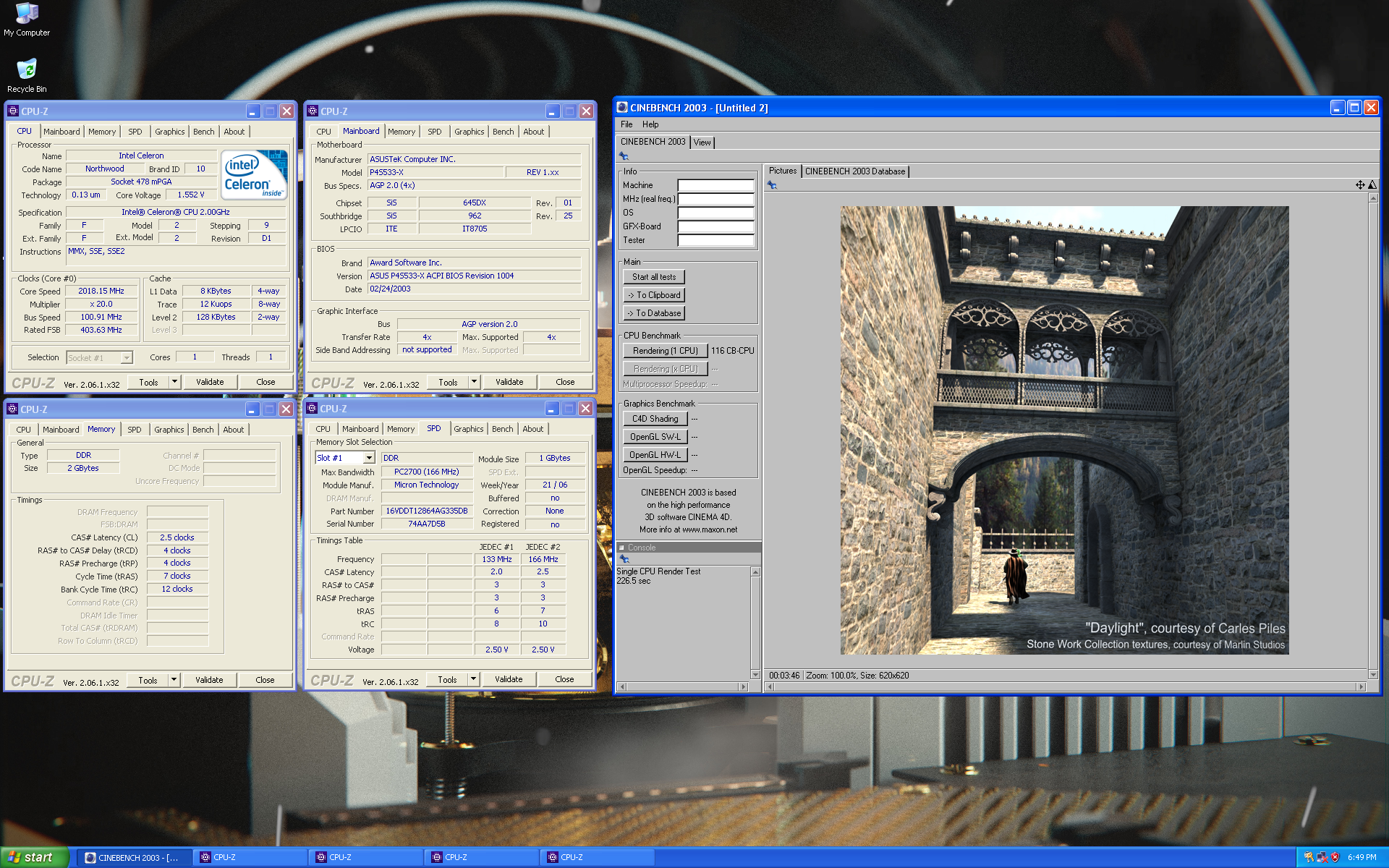The image size is (1389, 868).
Task: Click the picture viewer horizontal scrollbar right arrow
Action: (x=1361, y=686)
